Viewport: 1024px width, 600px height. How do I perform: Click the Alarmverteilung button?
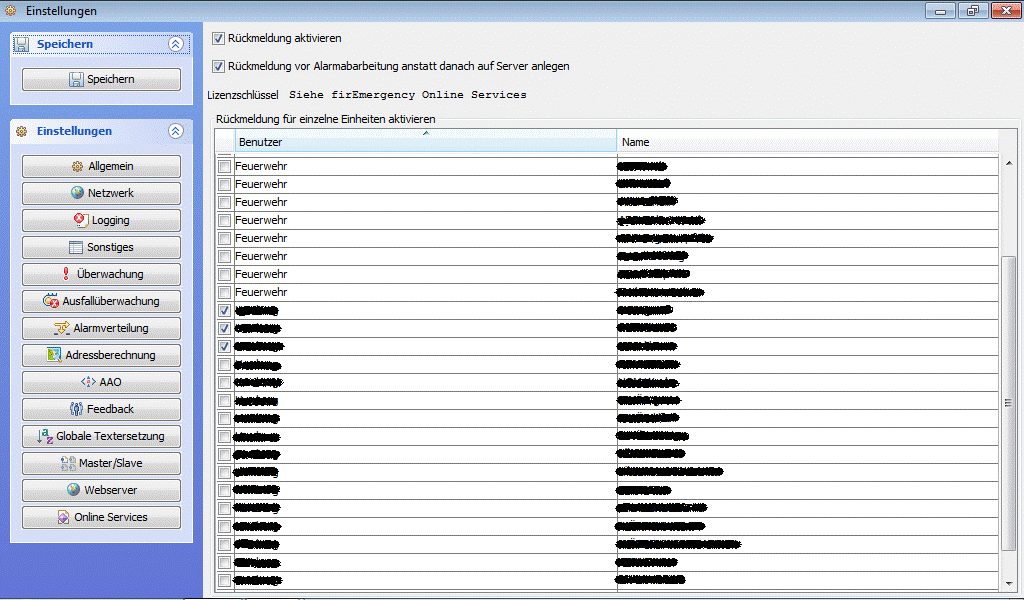click(101, 328)
